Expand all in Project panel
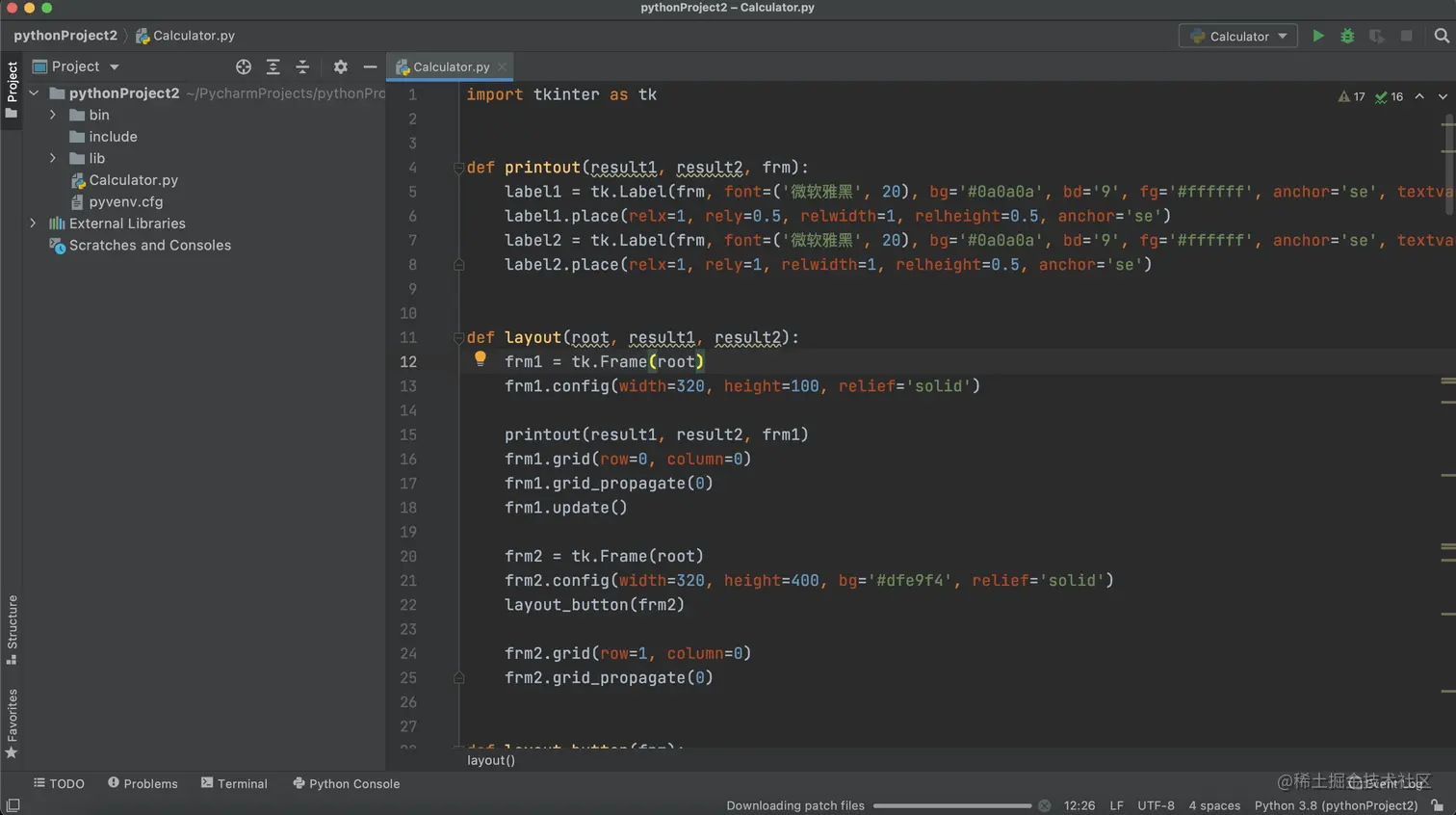The width and height of the screenshot is (1456, 815). (x=273, y=66)
